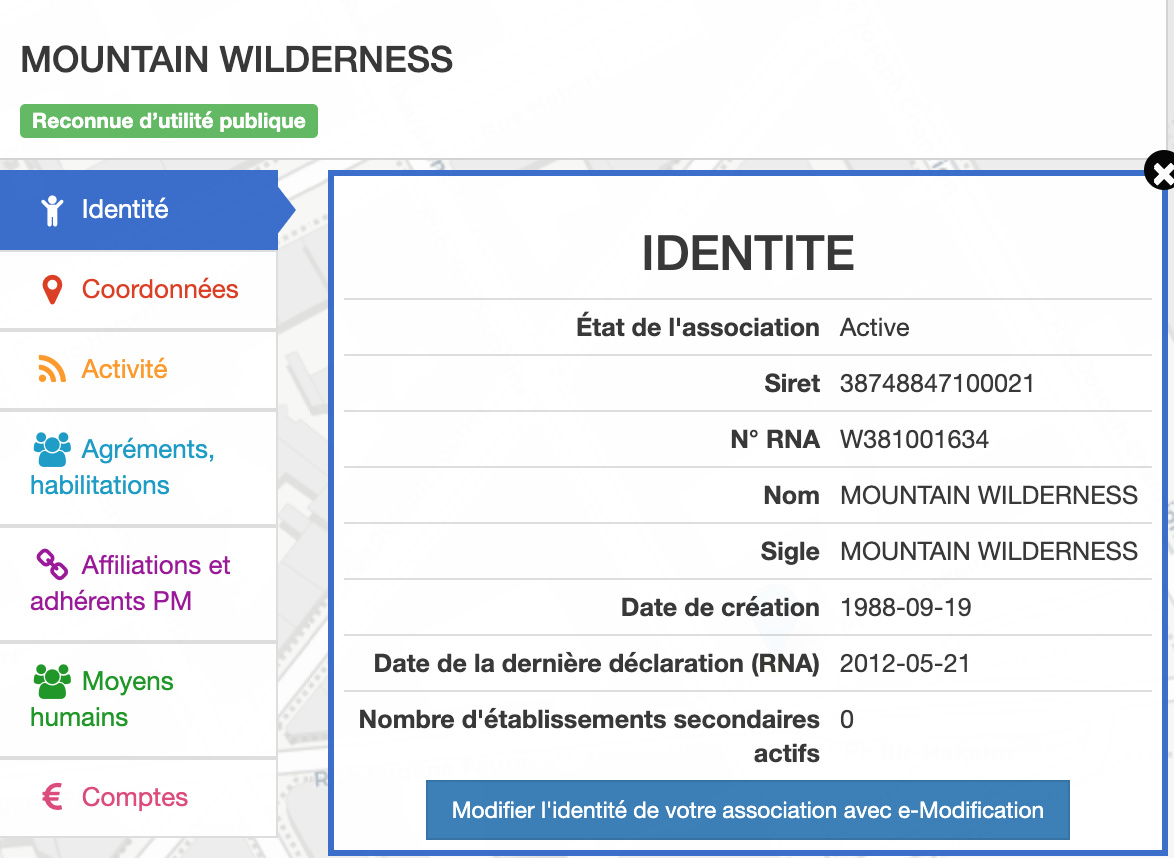Click the Nom field label
1174x858 pixels.
click(x=791, y=496)
